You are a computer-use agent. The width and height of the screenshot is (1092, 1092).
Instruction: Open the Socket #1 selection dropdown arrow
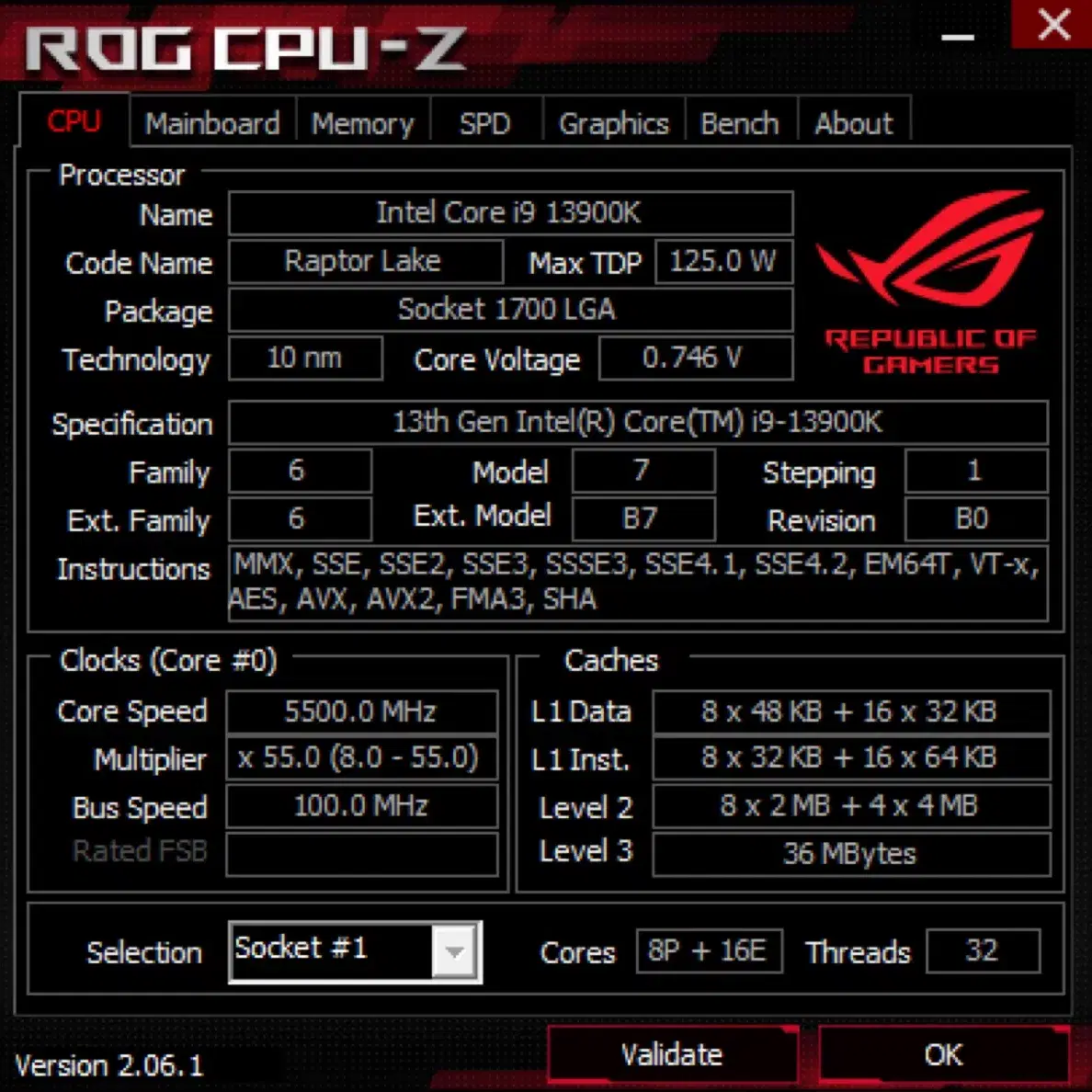point(454,951)
